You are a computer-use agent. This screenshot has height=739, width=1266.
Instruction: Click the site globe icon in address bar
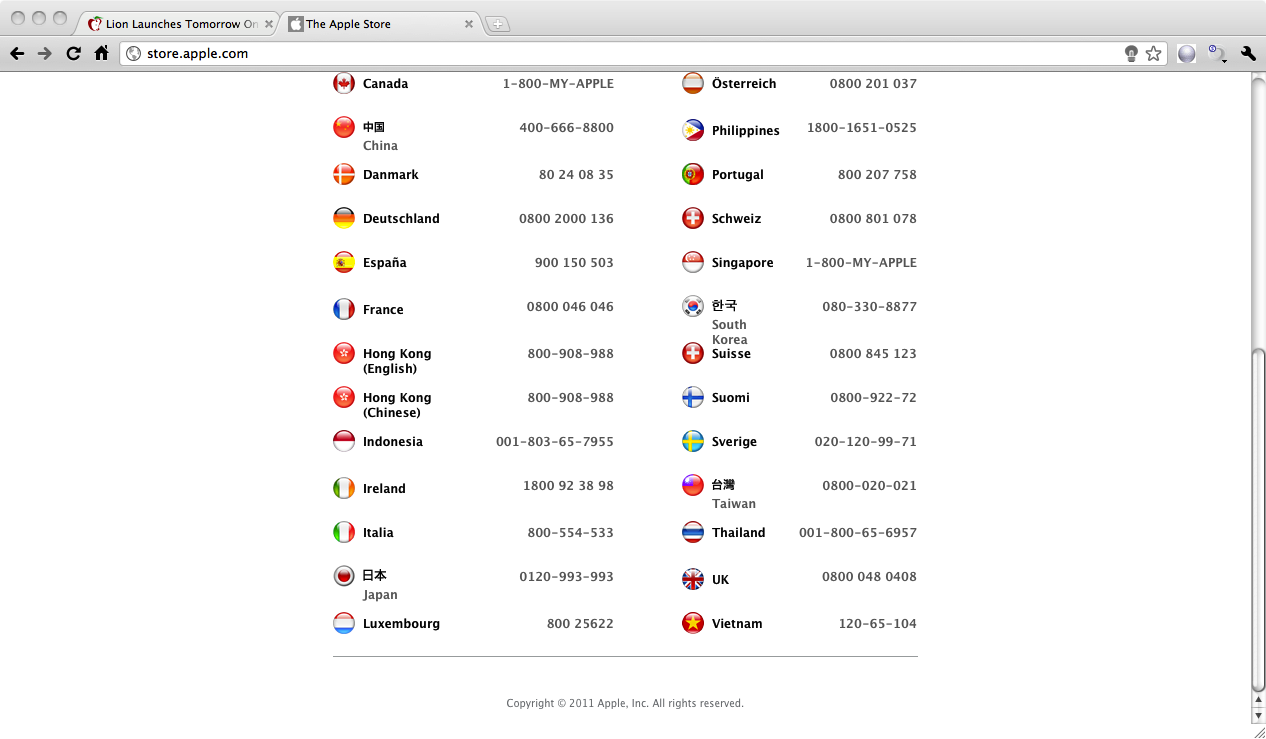click(133, 53)
